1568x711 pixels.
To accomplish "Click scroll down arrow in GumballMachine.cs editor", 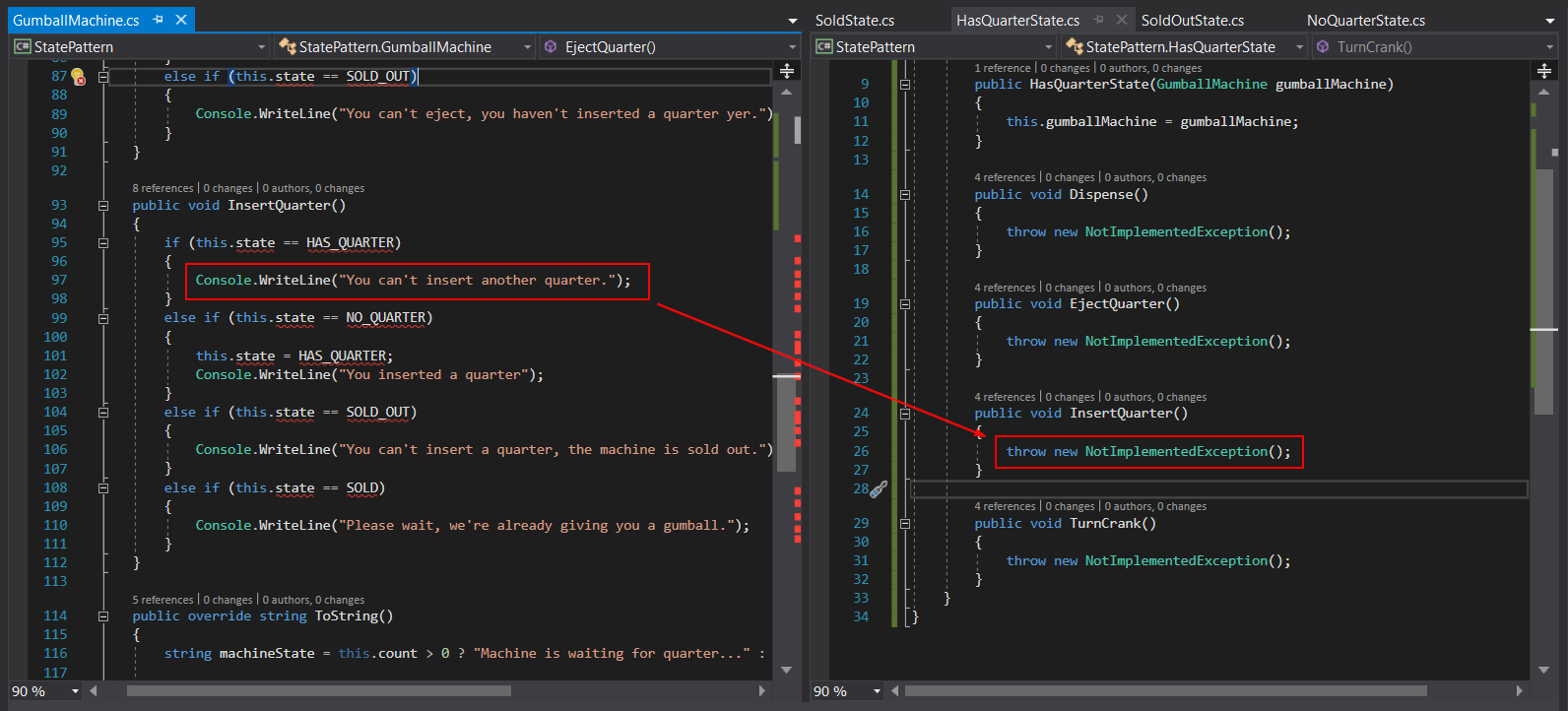I will click(786, 670).
